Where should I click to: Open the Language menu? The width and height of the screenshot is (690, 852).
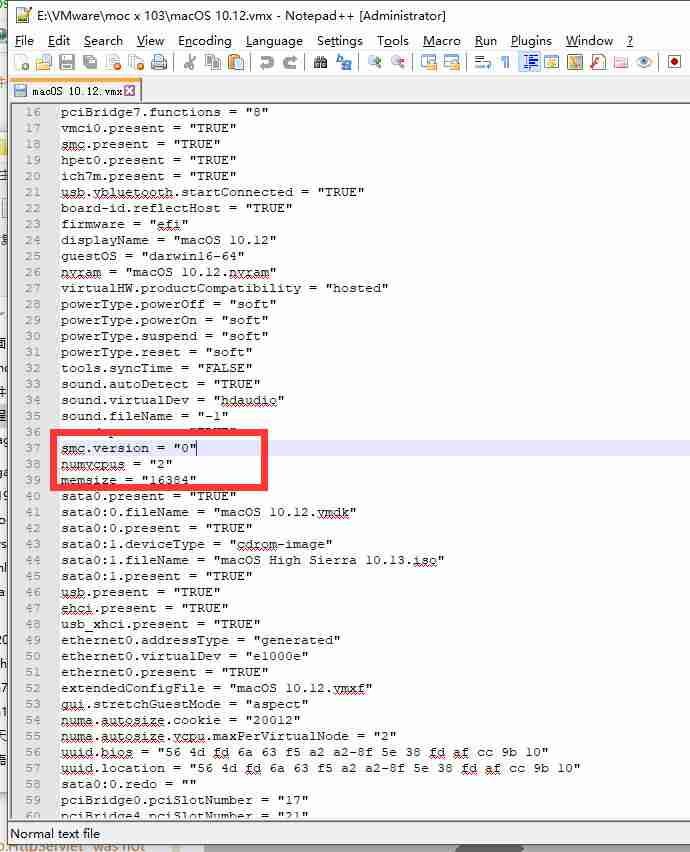pos(274,41)
